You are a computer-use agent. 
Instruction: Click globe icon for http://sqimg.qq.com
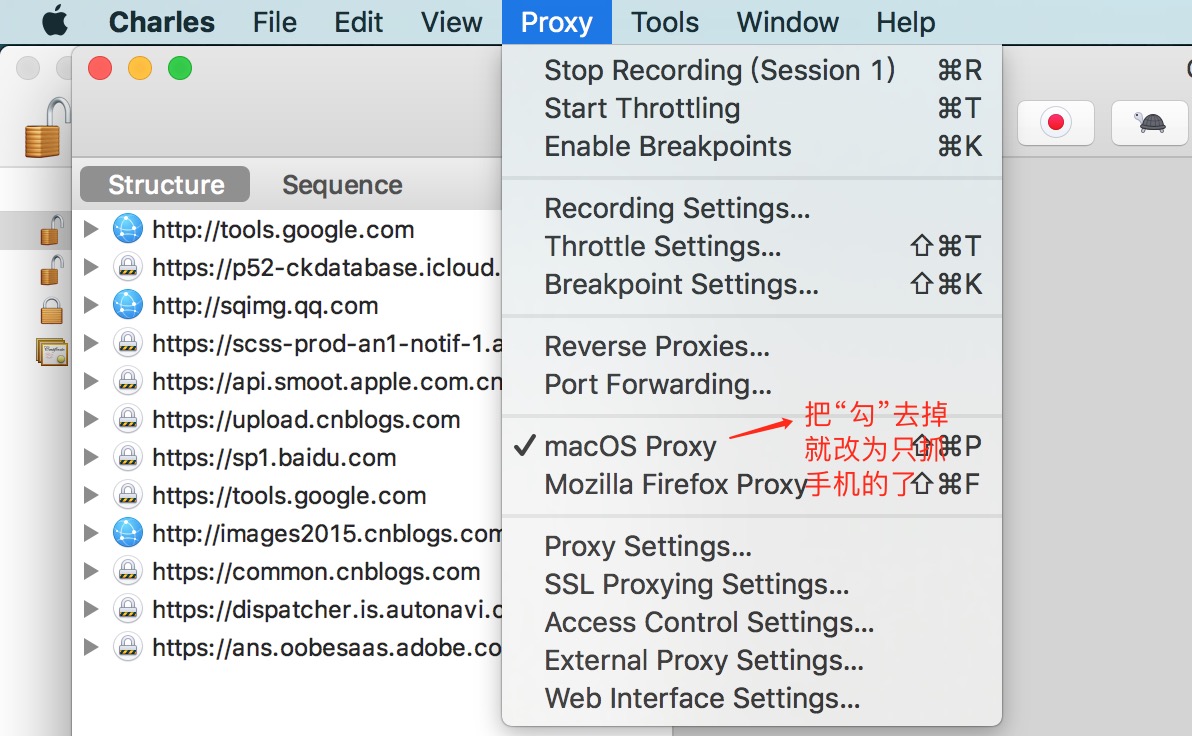[128, 305]
